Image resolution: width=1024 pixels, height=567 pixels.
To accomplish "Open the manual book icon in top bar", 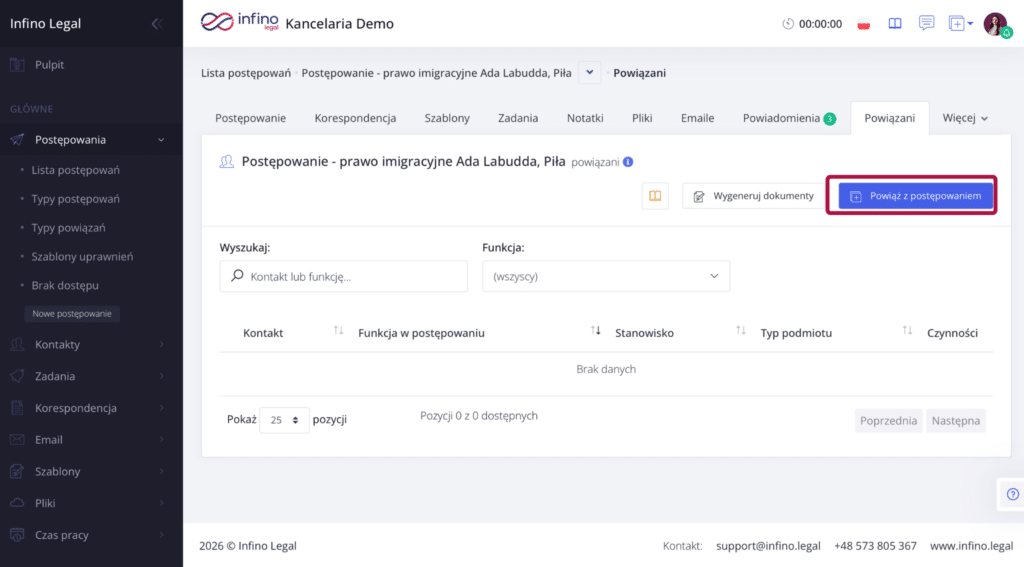I will (895, 24).
